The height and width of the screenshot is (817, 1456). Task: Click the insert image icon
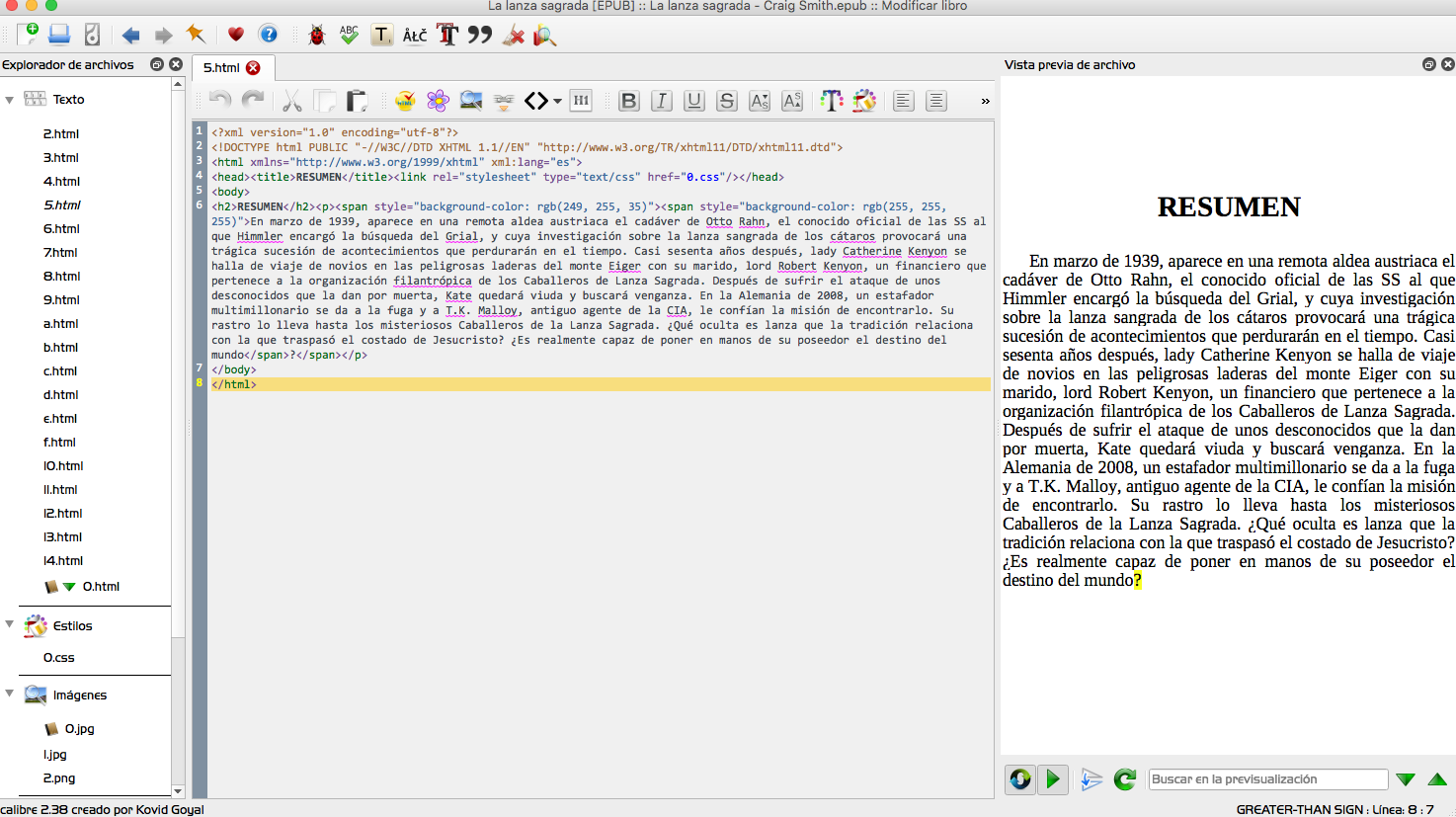click(471, 100)
